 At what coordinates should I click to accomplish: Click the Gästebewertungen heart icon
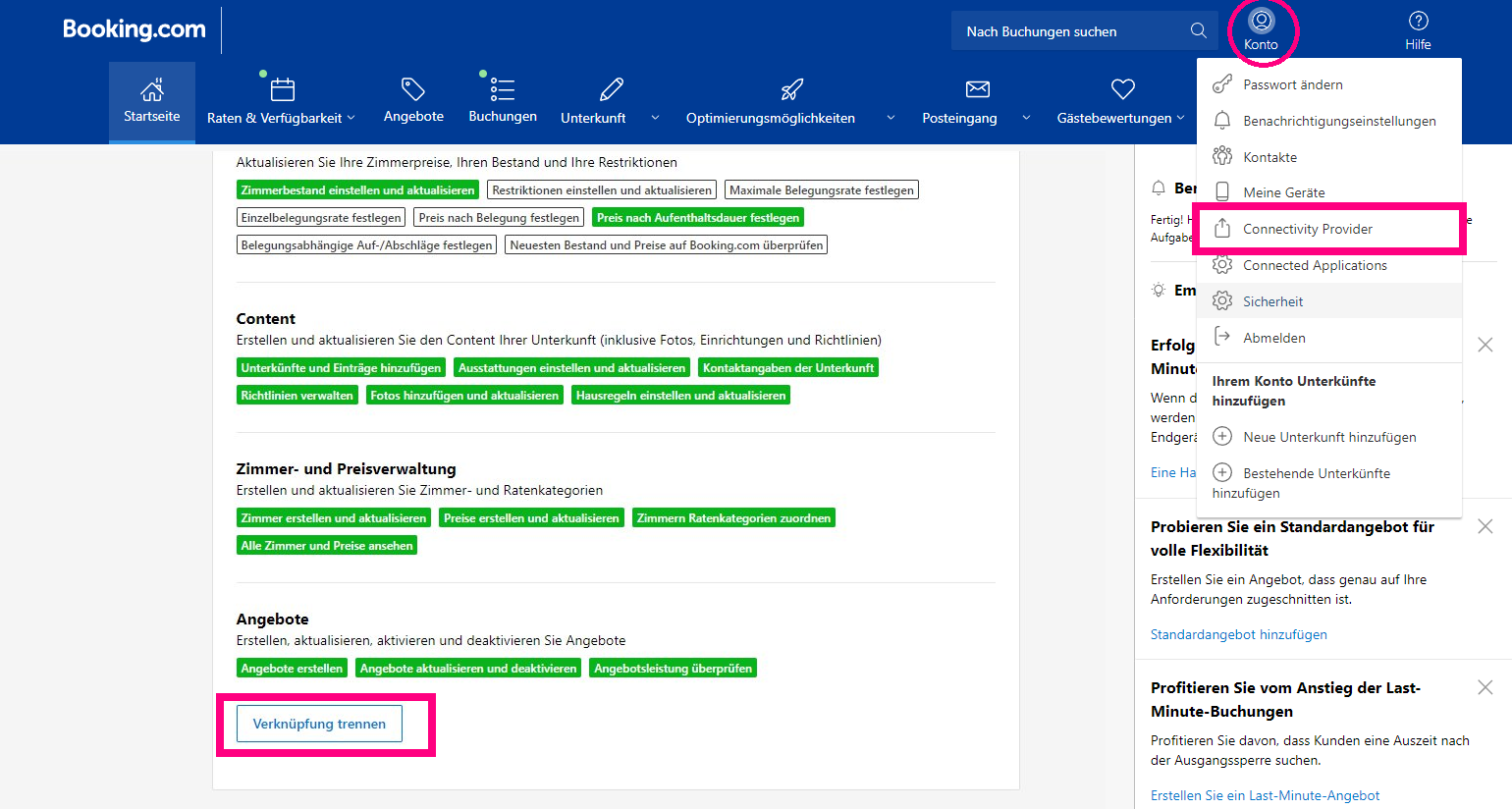tap(1123, 89)
